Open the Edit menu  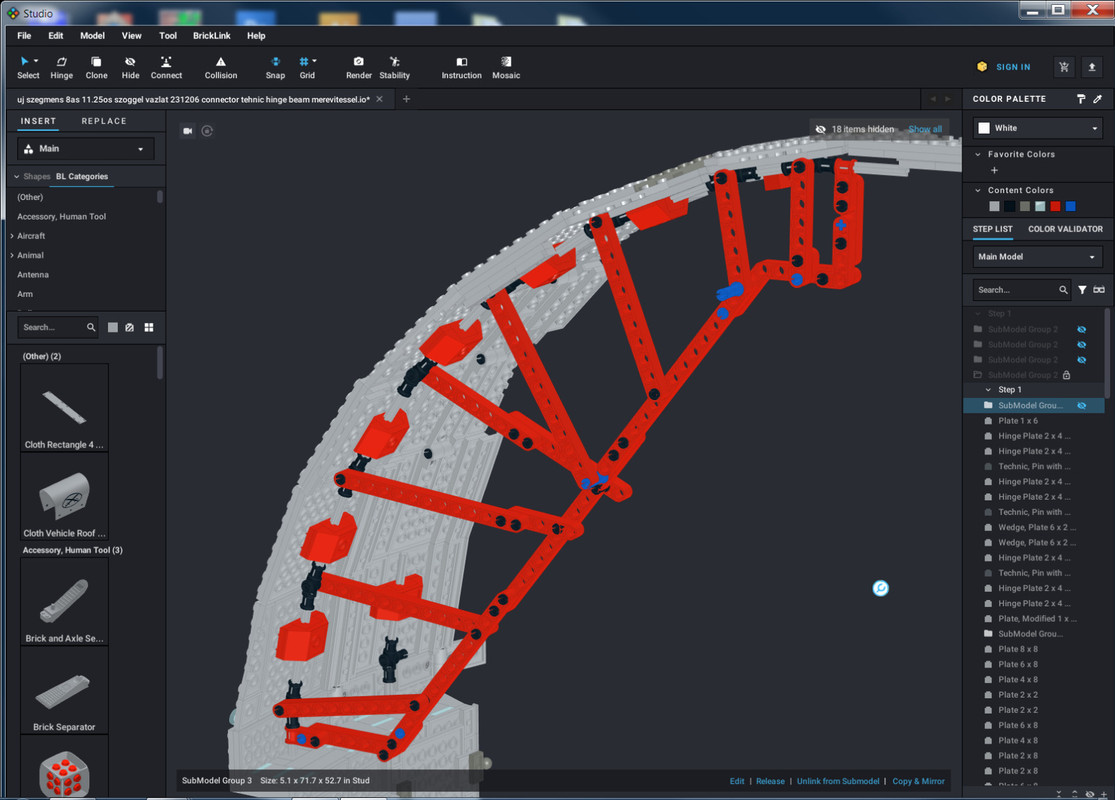coord(55,36)
